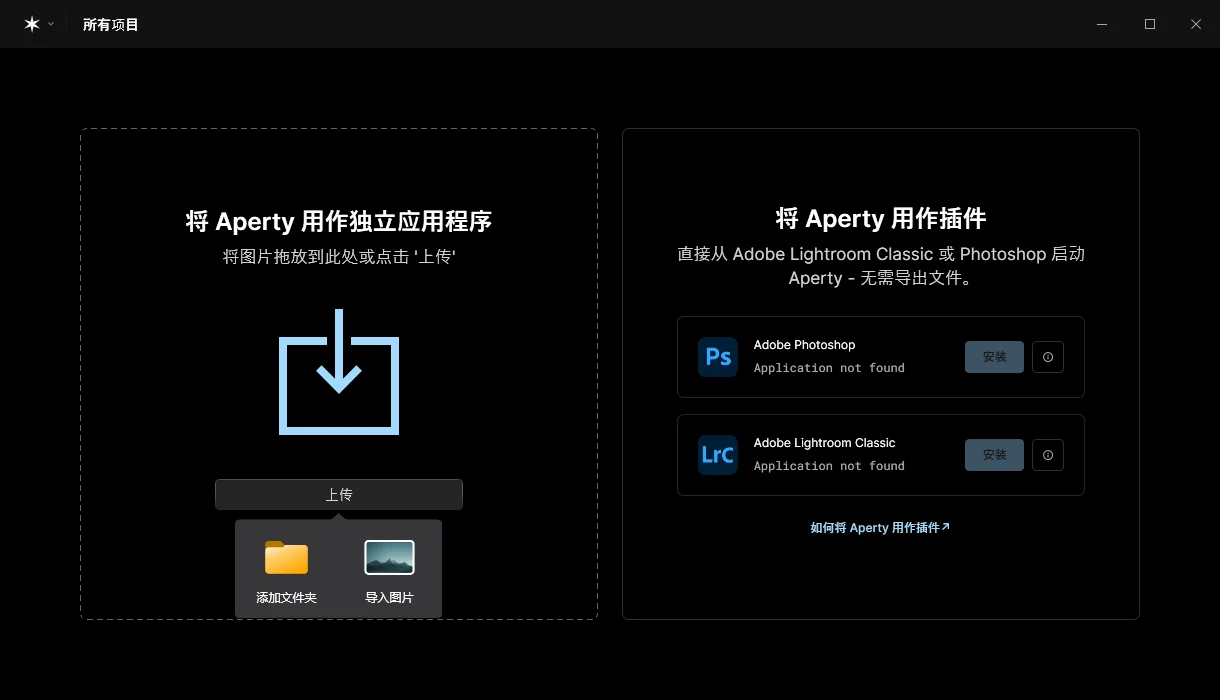The height and width of the screenshot is (700, 1220).
Task: Open info icon for Adobe Lightroom Classic
Action: (x=1048, y=455)
